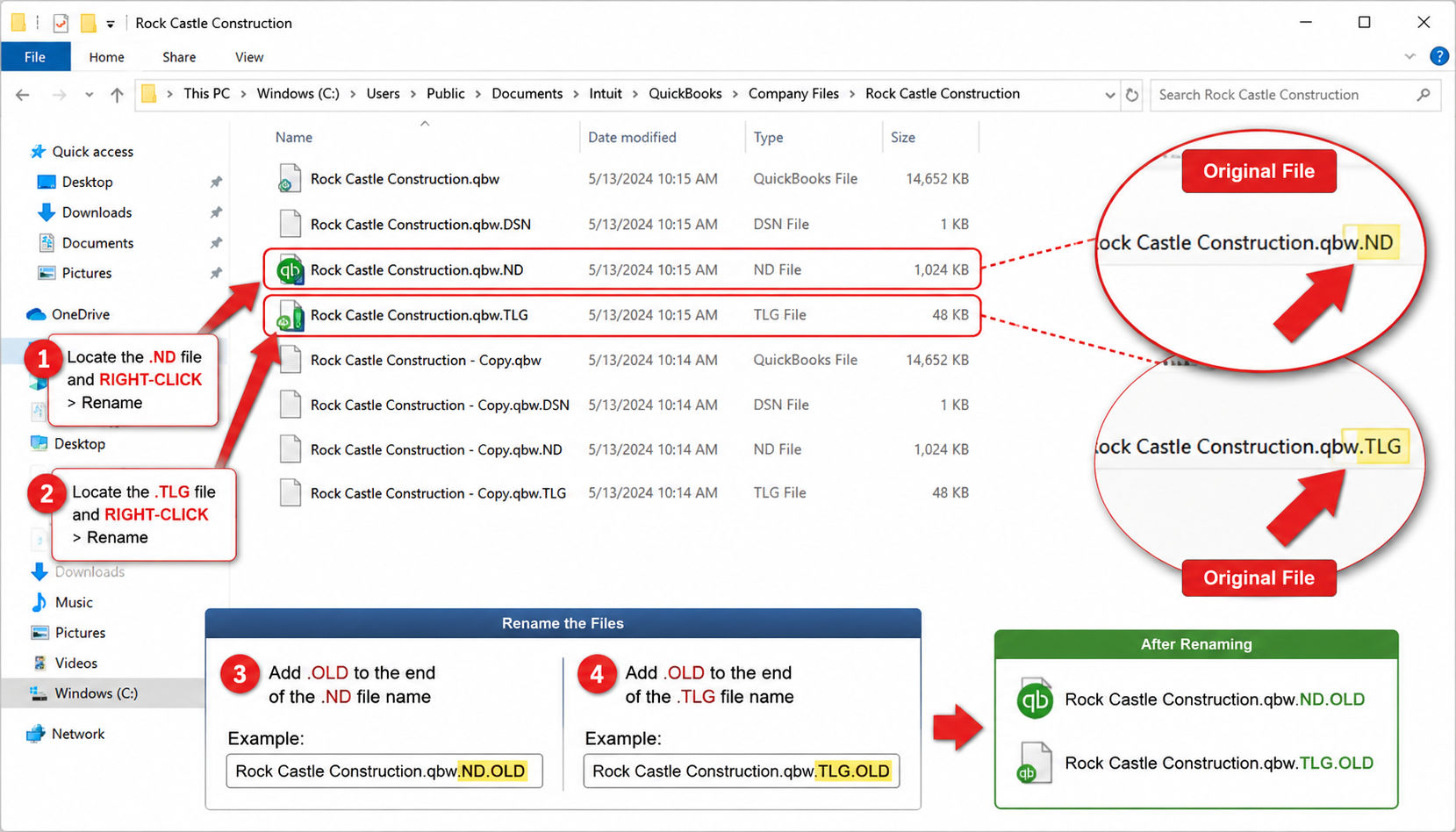The image size is (1456, 832).
Task: Expand the address bar history dropdown
Action: point(1110,95)
